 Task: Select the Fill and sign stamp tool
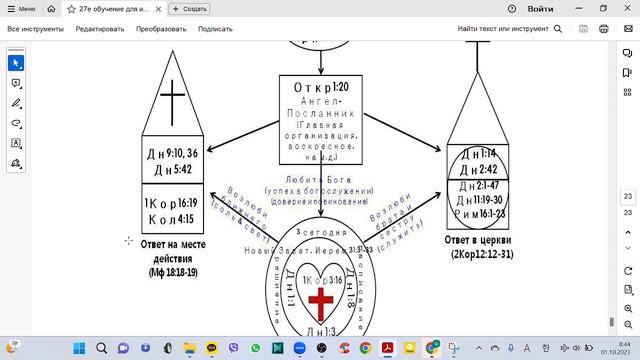point(16,163)
